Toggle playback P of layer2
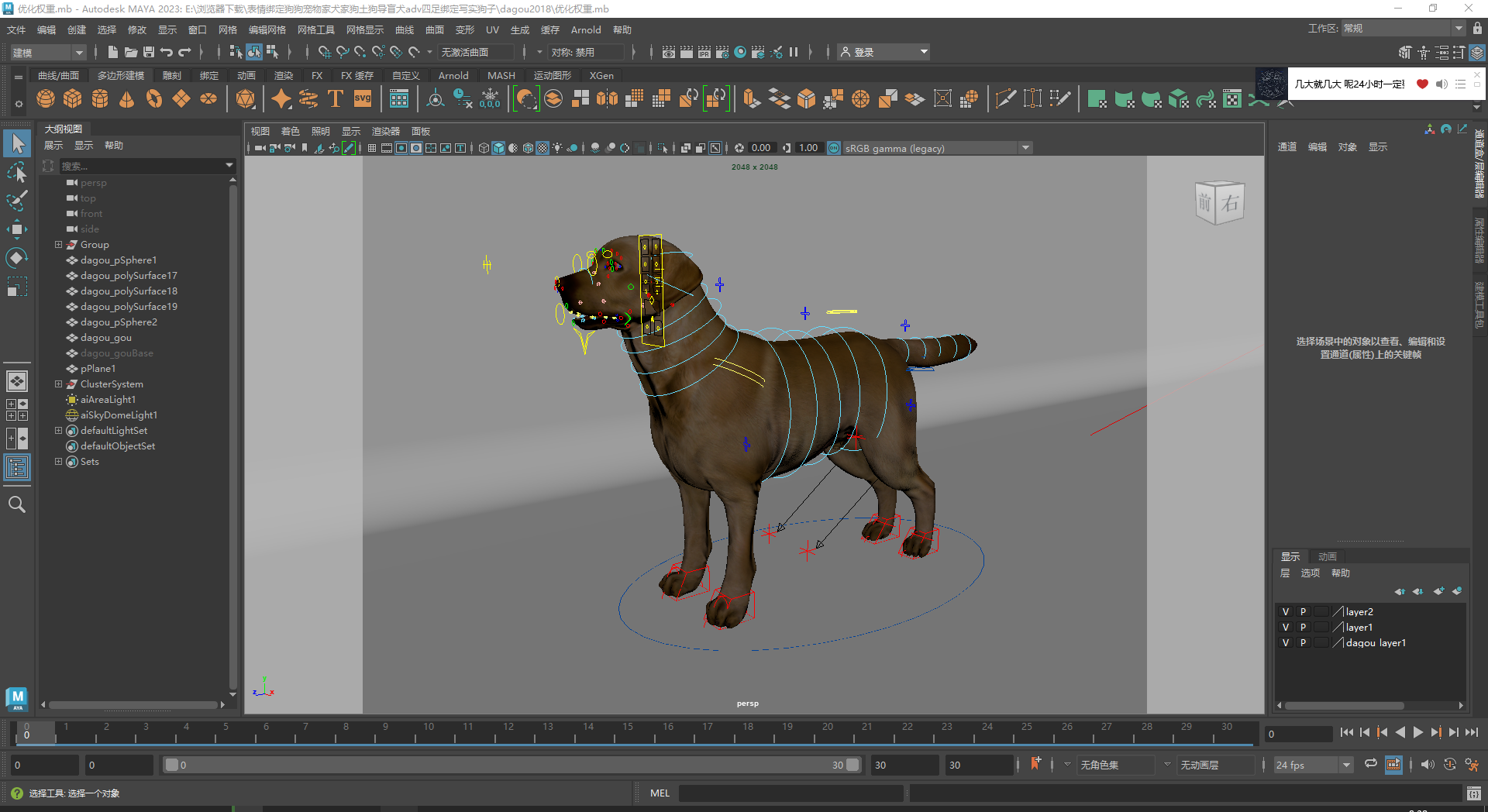 click(x=1303, y=612)
